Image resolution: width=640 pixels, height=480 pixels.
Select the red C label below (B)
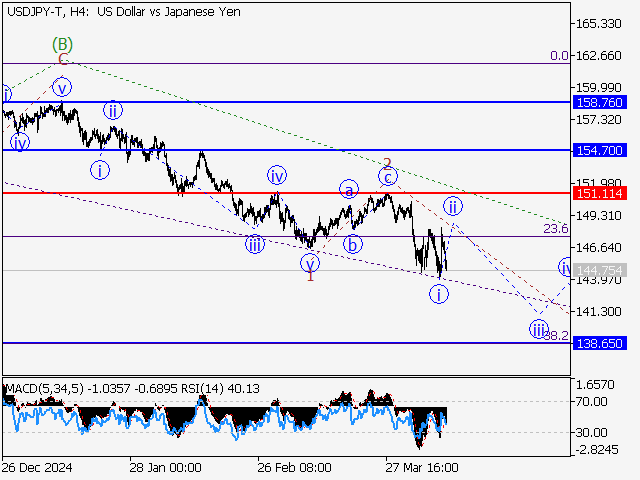click(61, 60)
